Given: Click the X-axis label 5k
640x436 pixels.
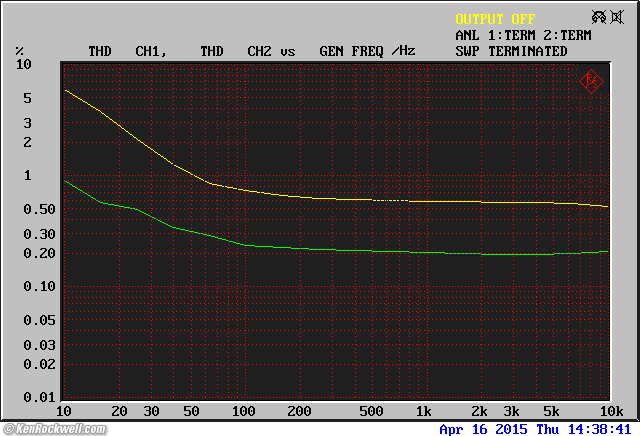Looking at the screenshot, I should 551,411.
